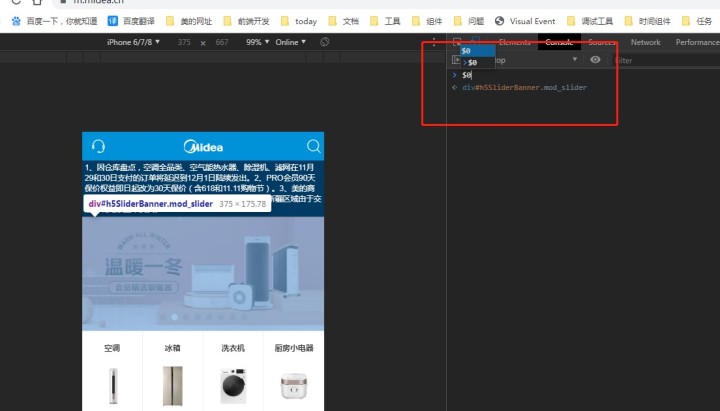The height and width of the screenshot is (411, 720).
Task: Open the console context selector arrow
Action: (x=574, y=59)
